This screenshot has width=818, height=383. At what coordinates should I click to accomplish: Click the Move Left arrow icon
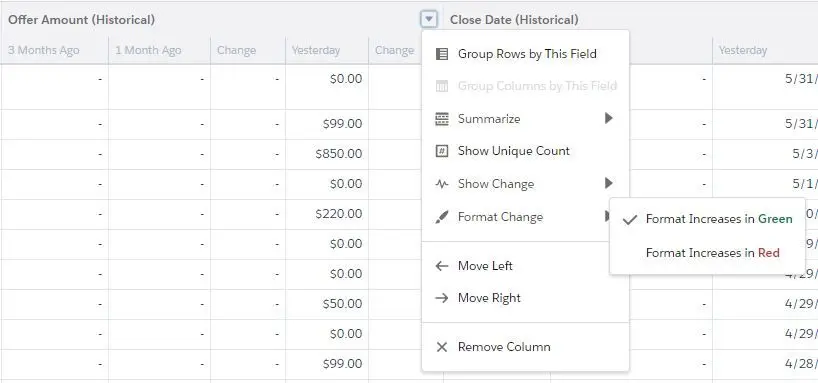coord(442,266)
